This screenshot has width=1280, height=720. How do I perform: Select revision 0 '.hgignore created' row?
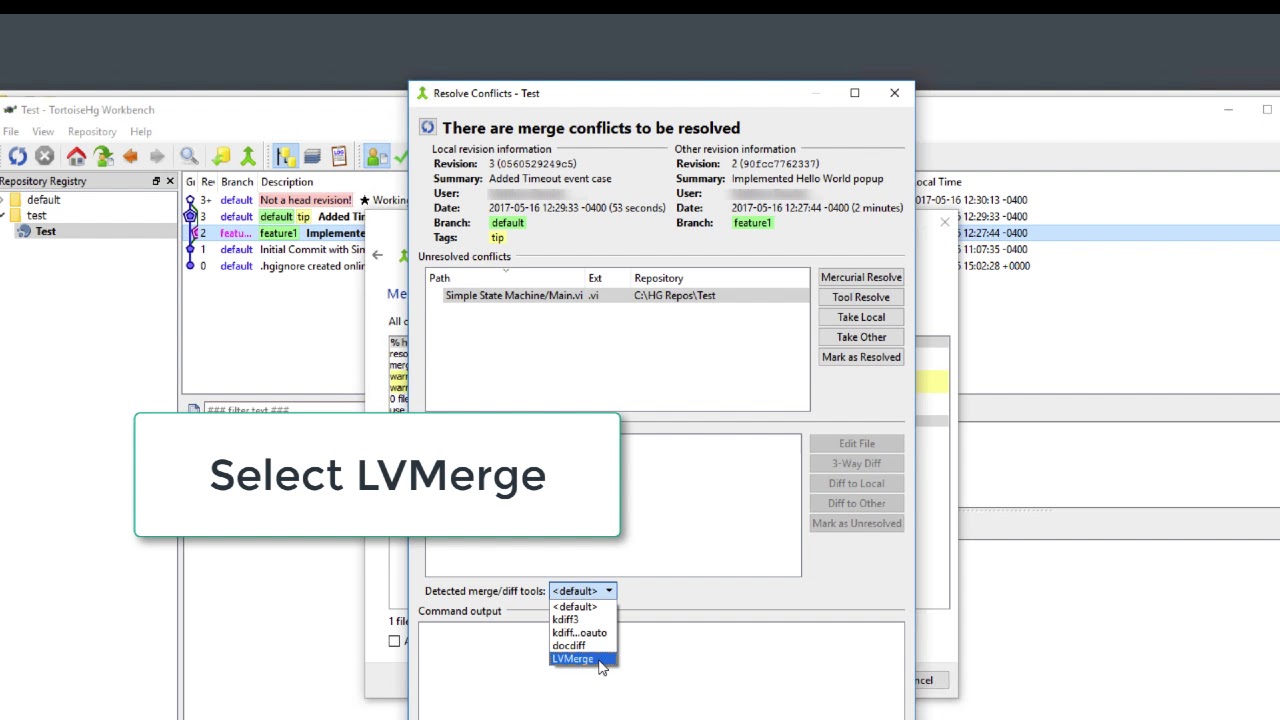click(275, 266)
